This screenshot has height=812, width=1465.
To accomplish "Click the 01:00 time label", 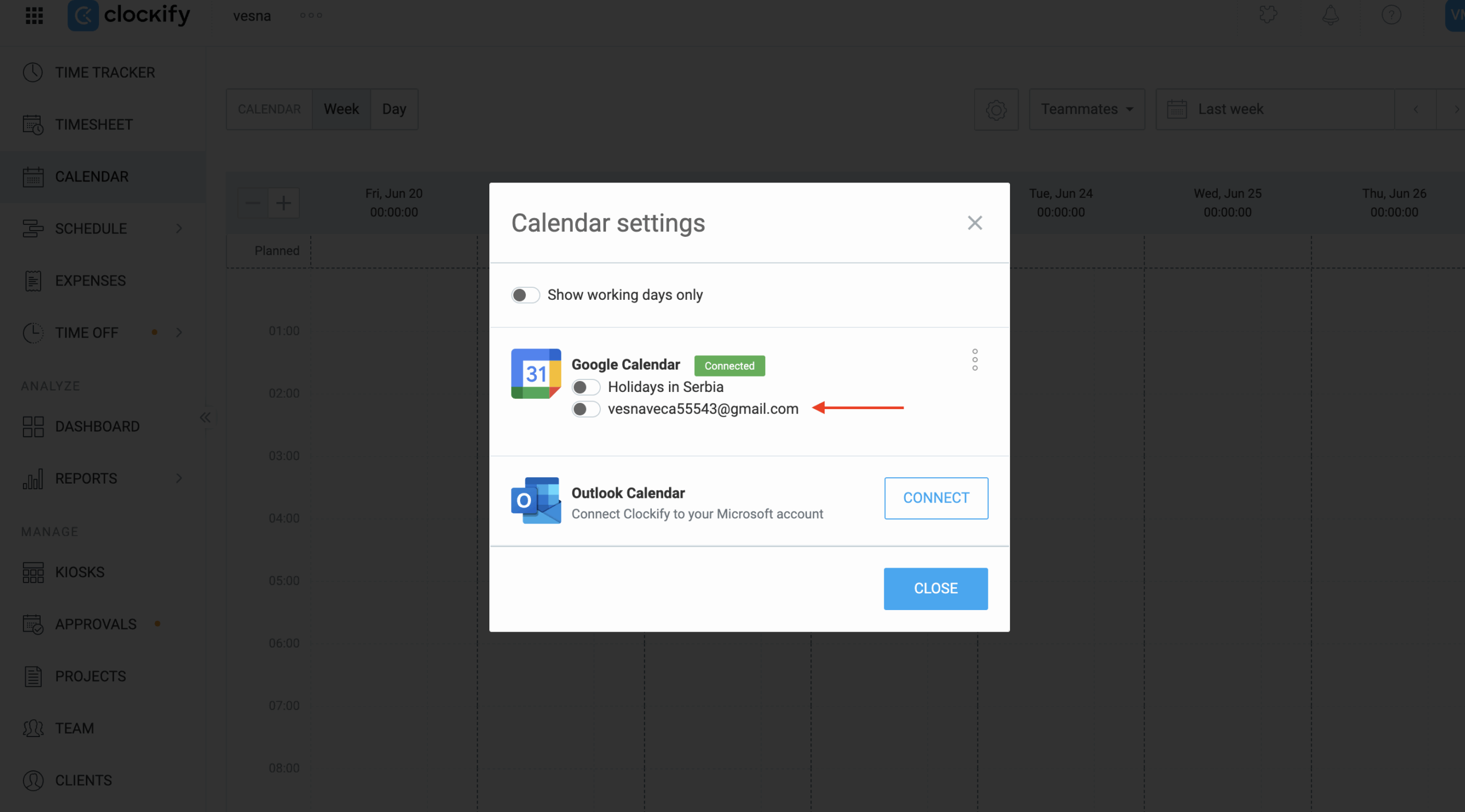I will [x=284, y=331].
